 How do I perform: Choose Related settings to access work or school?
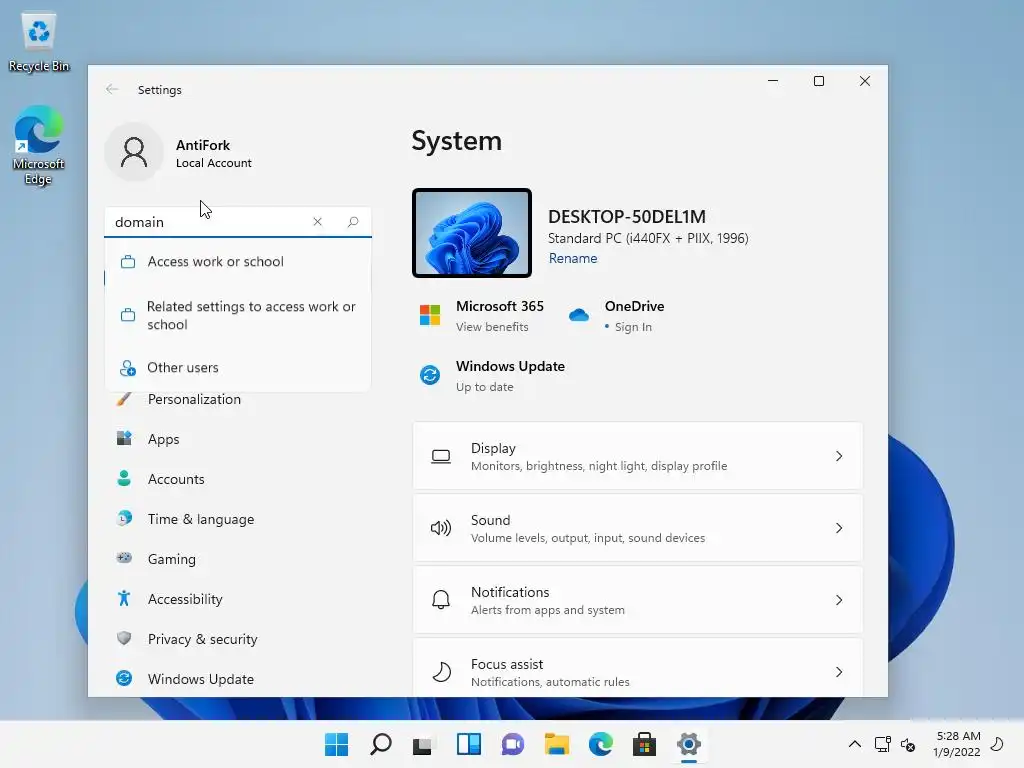238,315
